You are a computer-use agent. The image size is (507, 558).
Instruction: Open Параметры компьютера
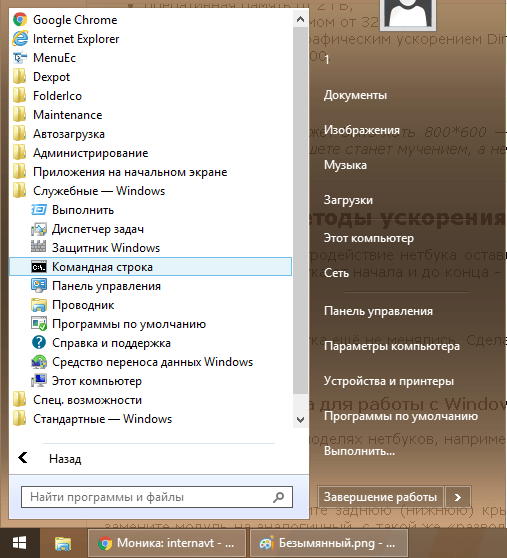(392, 346)
